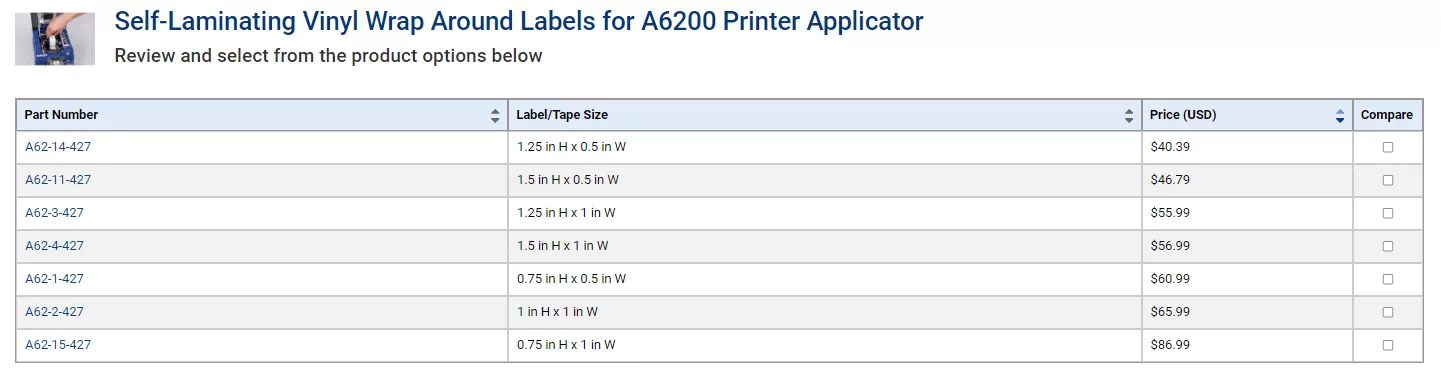Open the A62-1-427 product link
This screenshot has width=1441, height=382.
tap(55, 279)
